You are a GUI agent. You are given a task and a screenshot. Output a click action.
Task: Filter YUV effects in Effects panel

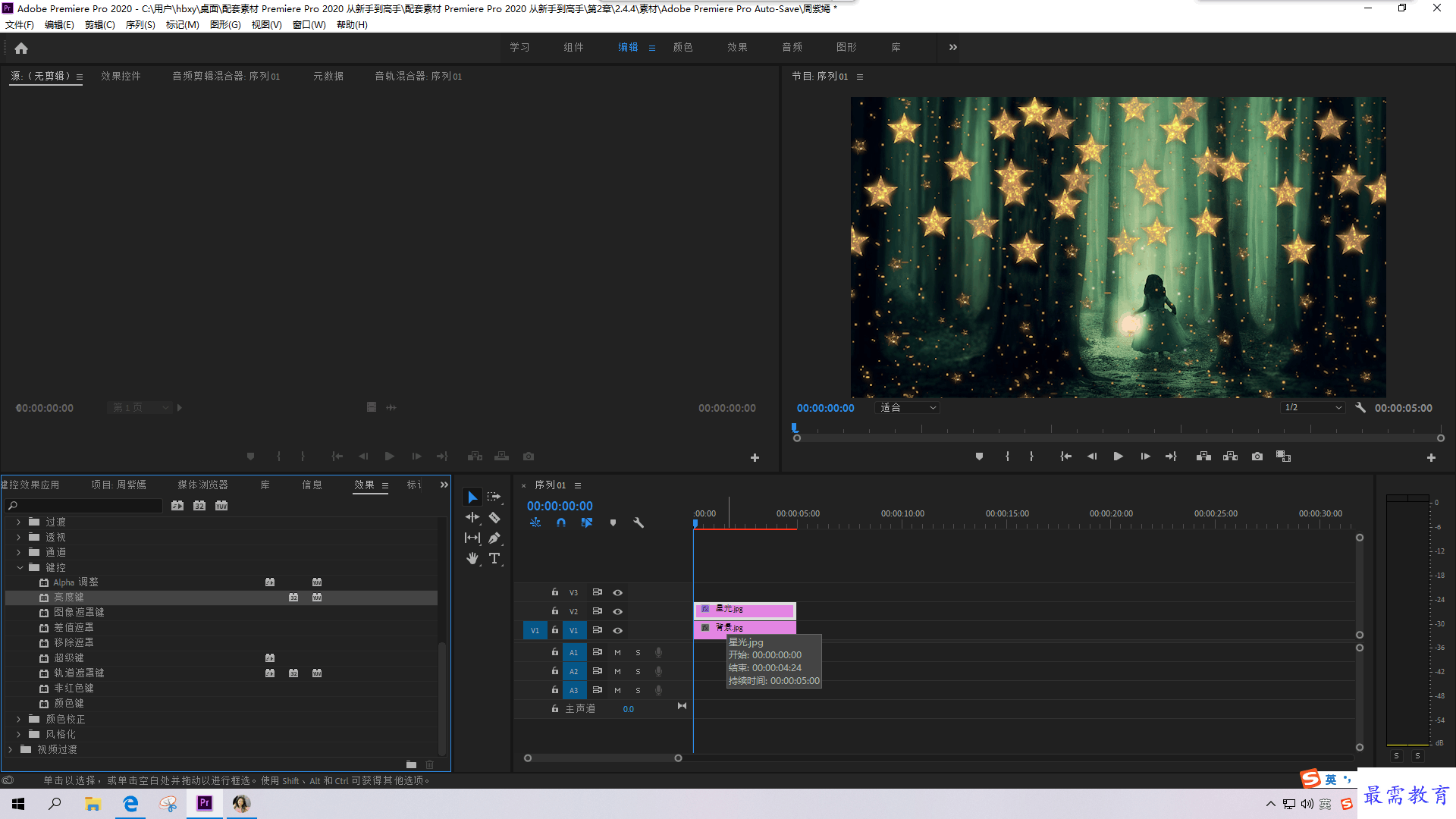pyautogui.click(x=221, y=506)
